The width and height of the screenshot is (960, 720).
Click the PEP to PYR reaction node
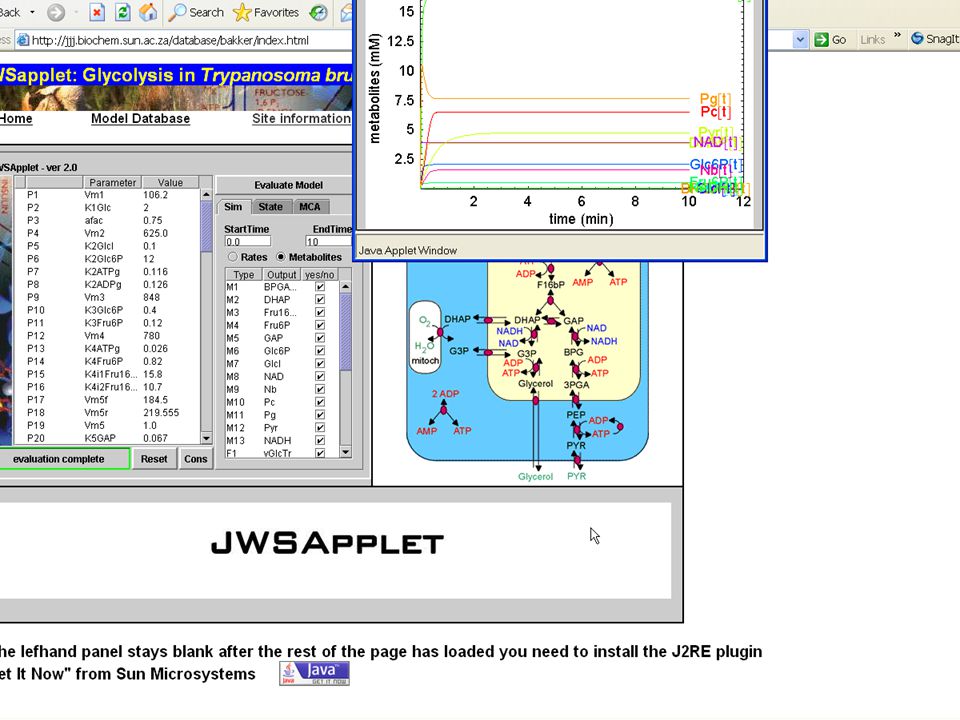[x=576, y=430]
